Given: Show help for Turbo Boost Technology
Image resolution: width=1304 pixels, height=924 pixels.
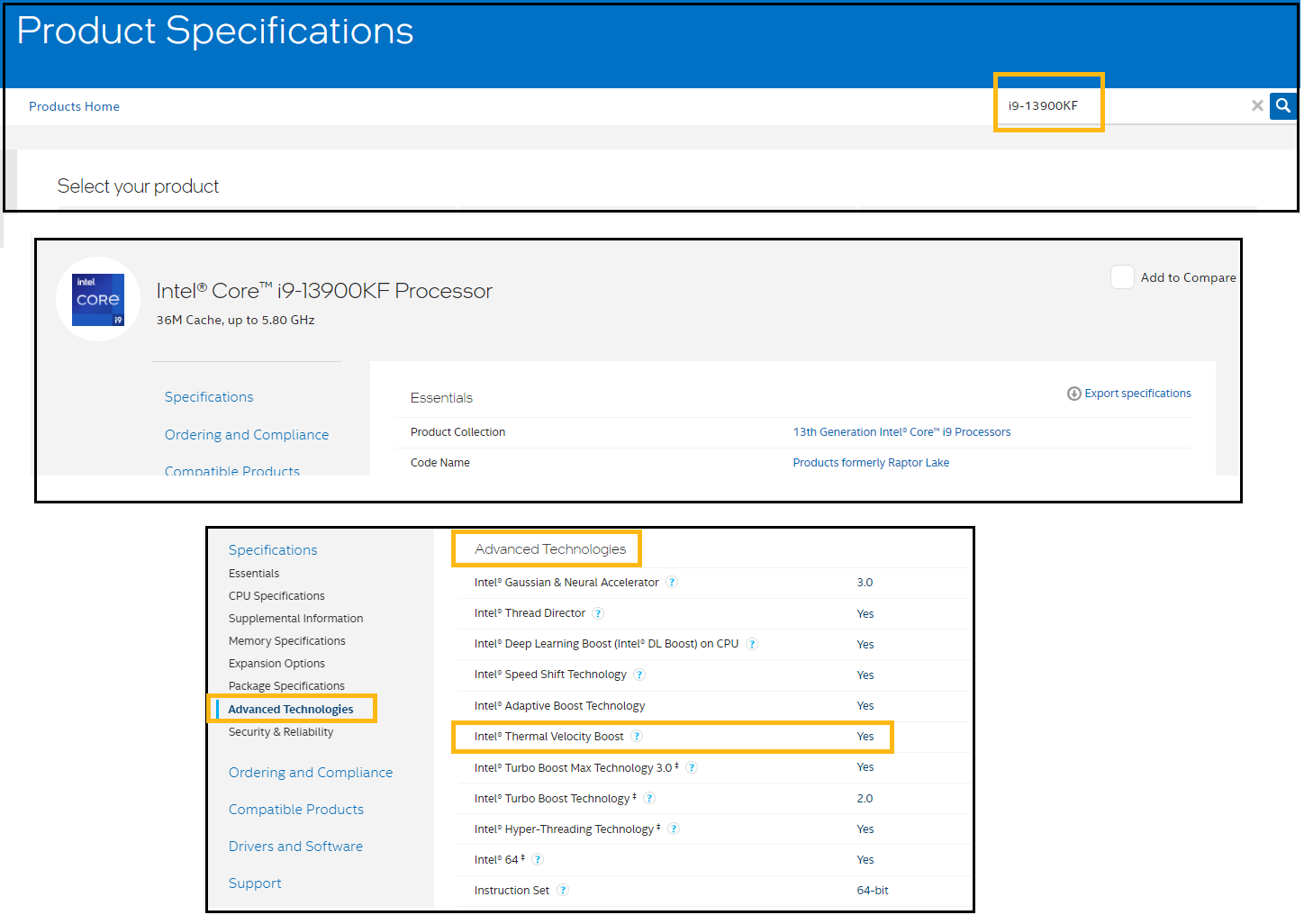Looking at the screenshot, I should (649, 799).
